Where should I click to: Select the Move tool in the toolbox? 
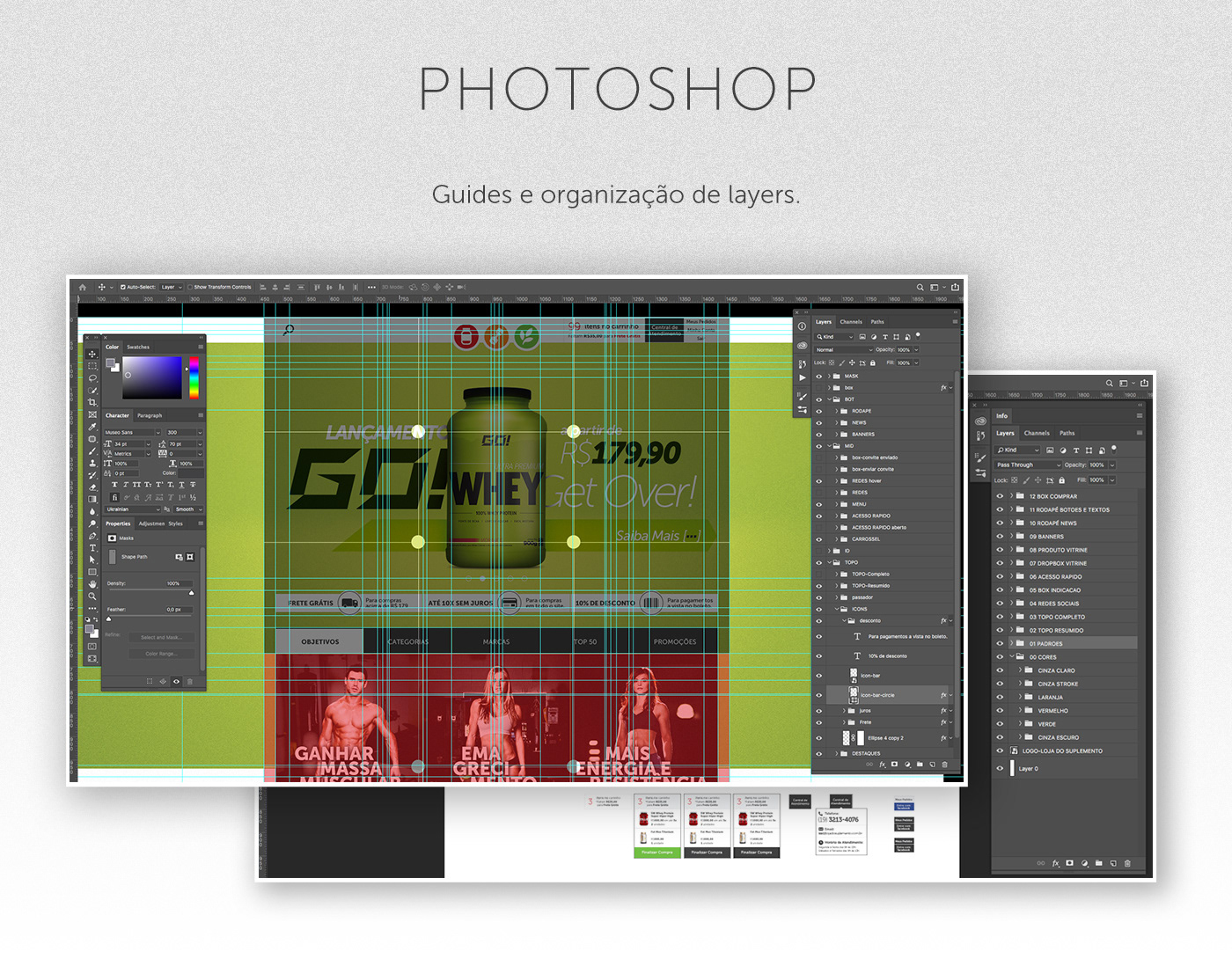pyautogui.click(x=92, y=354)
